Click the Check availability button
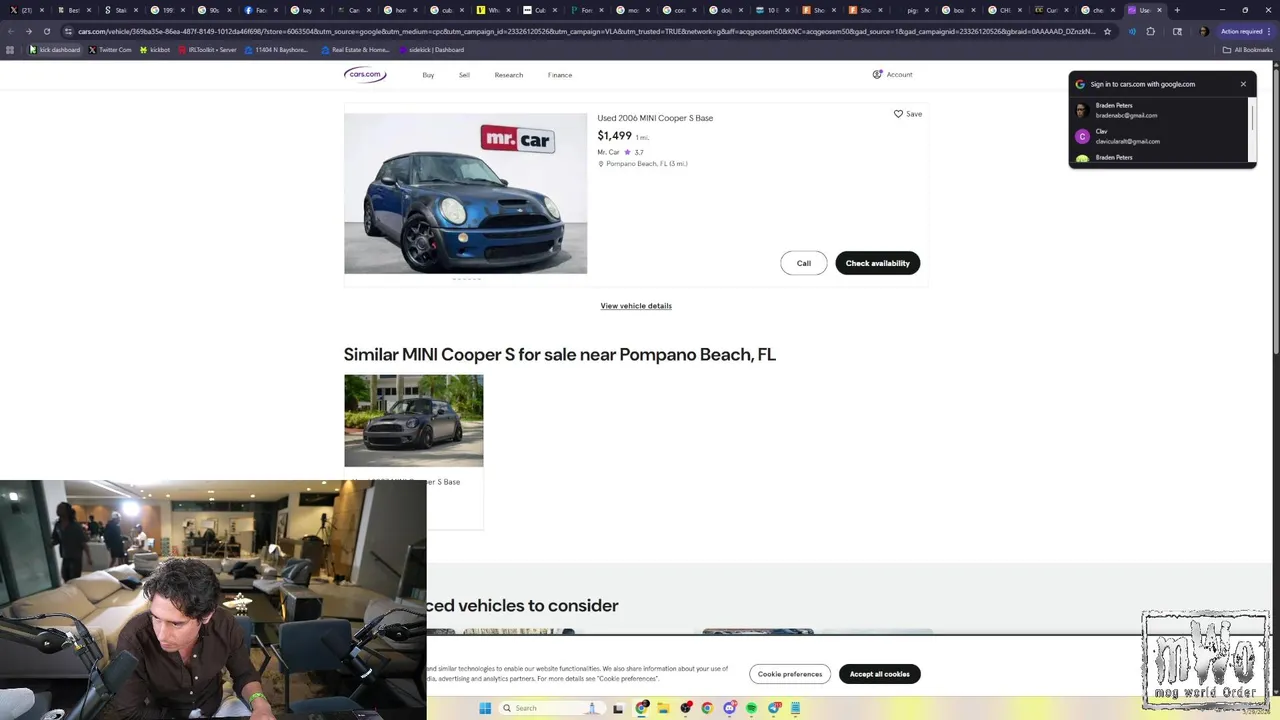The image size is (1280, 720). click(x=878, y=263)
